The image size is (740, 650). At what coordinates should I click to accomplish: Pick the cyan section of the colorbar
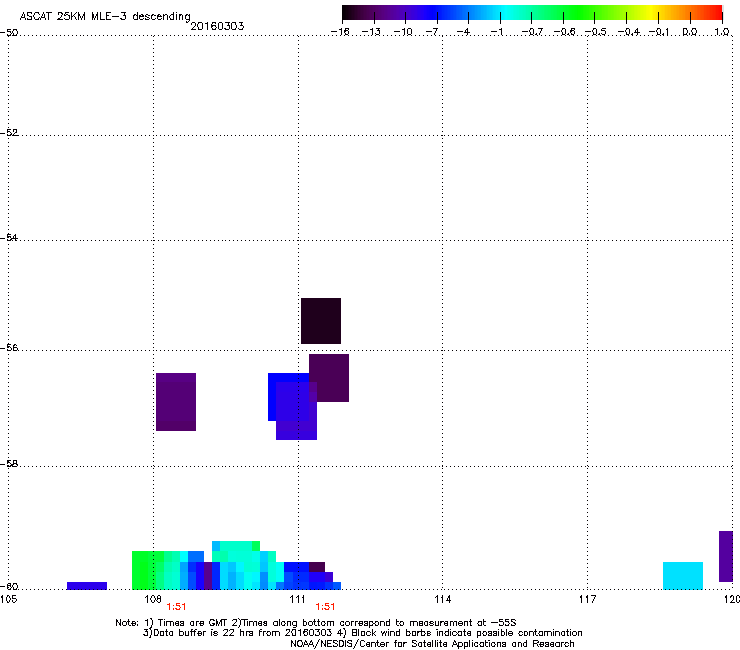coord(504,13)
